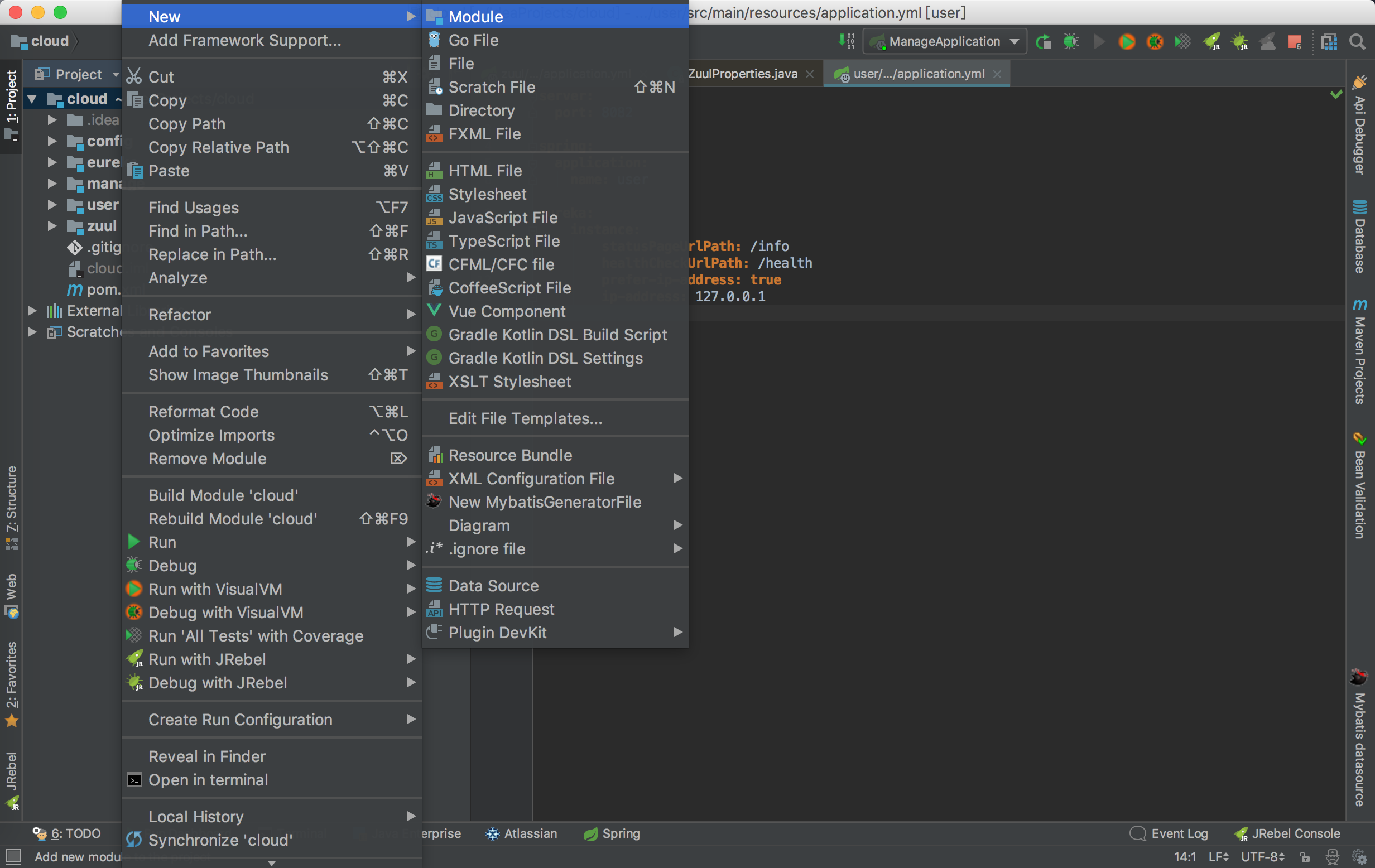Click the Project Structure toolbar icon
The width and height of the screenshot is (1375, 868).
pyautogui.click(x=1329, y=42)
